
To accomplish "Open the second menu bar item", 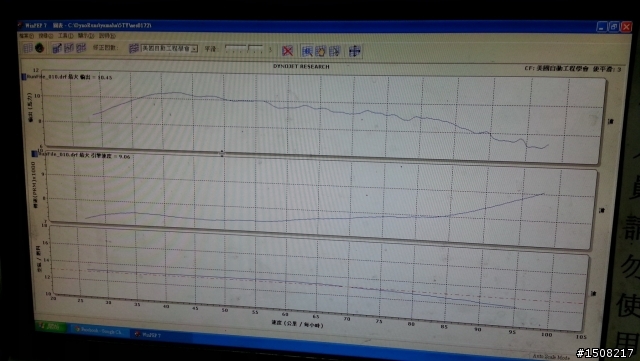I will click(45, 36).
